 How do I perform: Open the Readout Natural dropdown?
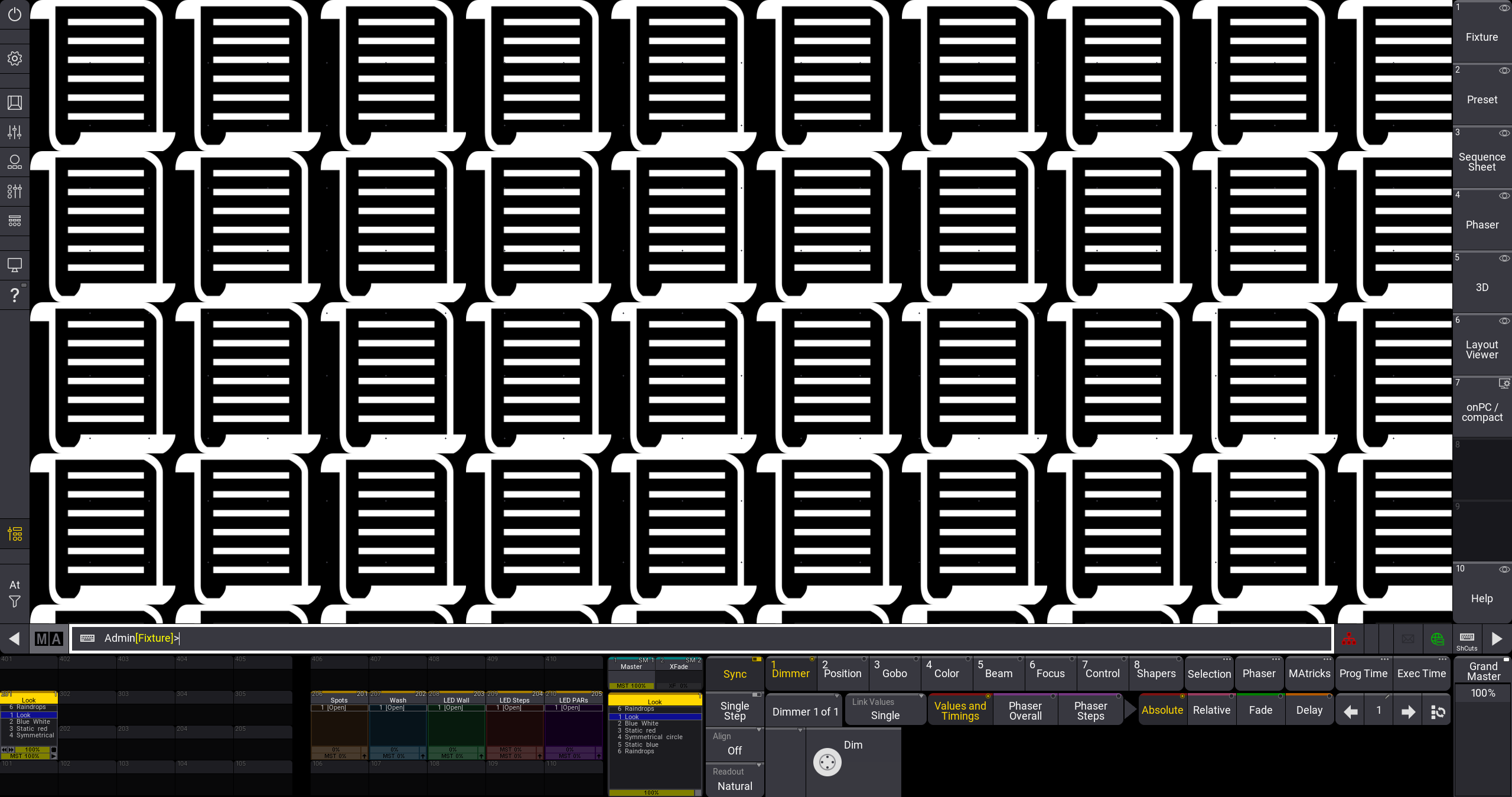(x=735, y=779)
